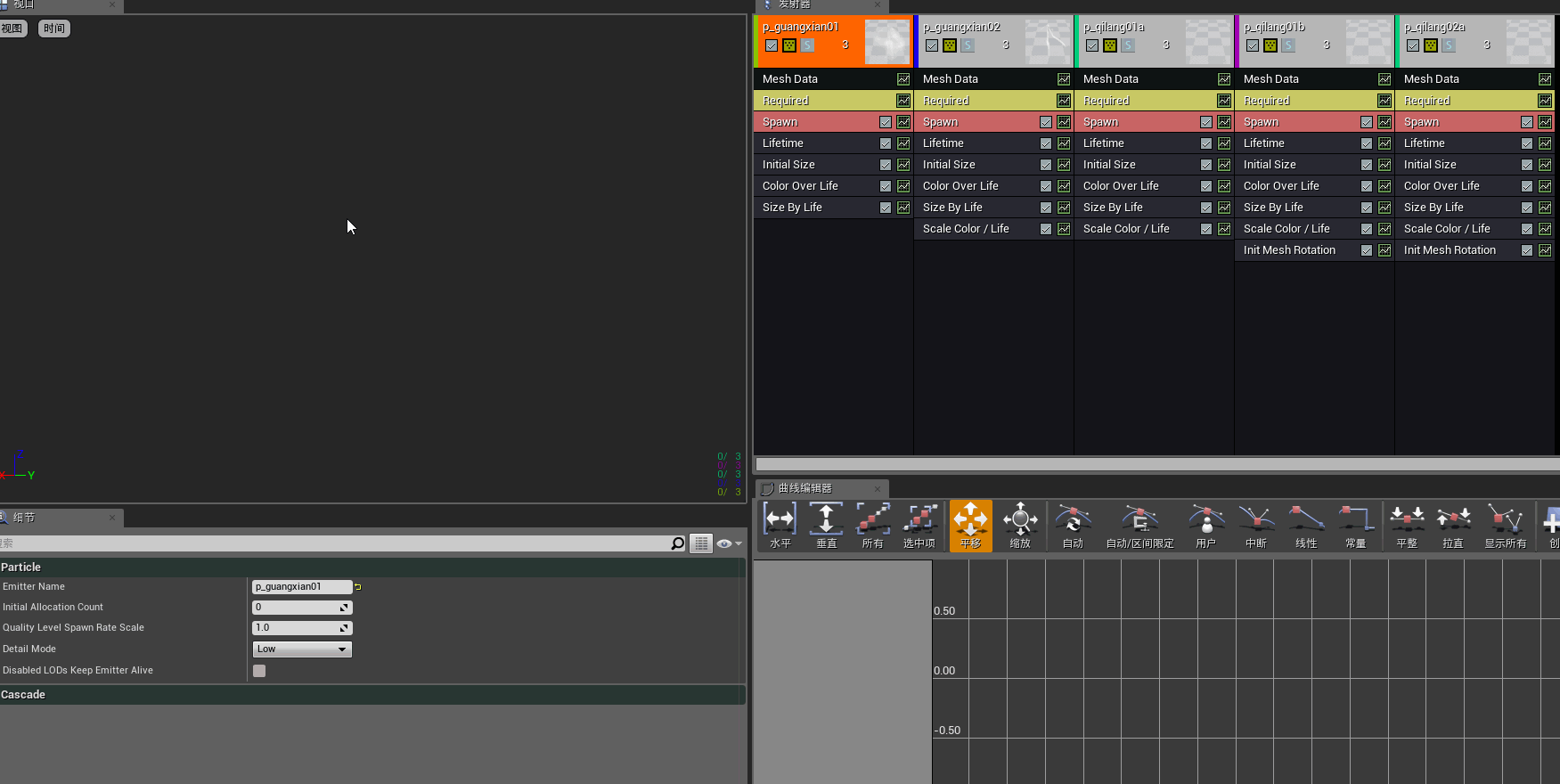Straighten tangents with 拉直 tool
Image resolution: width=1560 pixels, height=784 pixels.
[x=1453, y=526]
